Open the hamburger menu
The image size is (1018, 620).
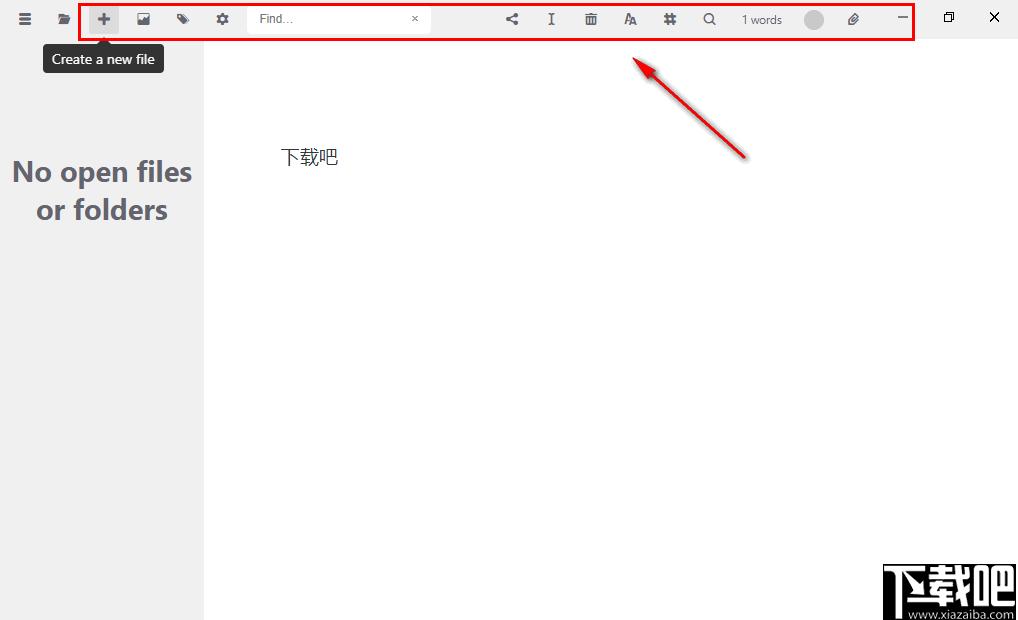[25, 19]
